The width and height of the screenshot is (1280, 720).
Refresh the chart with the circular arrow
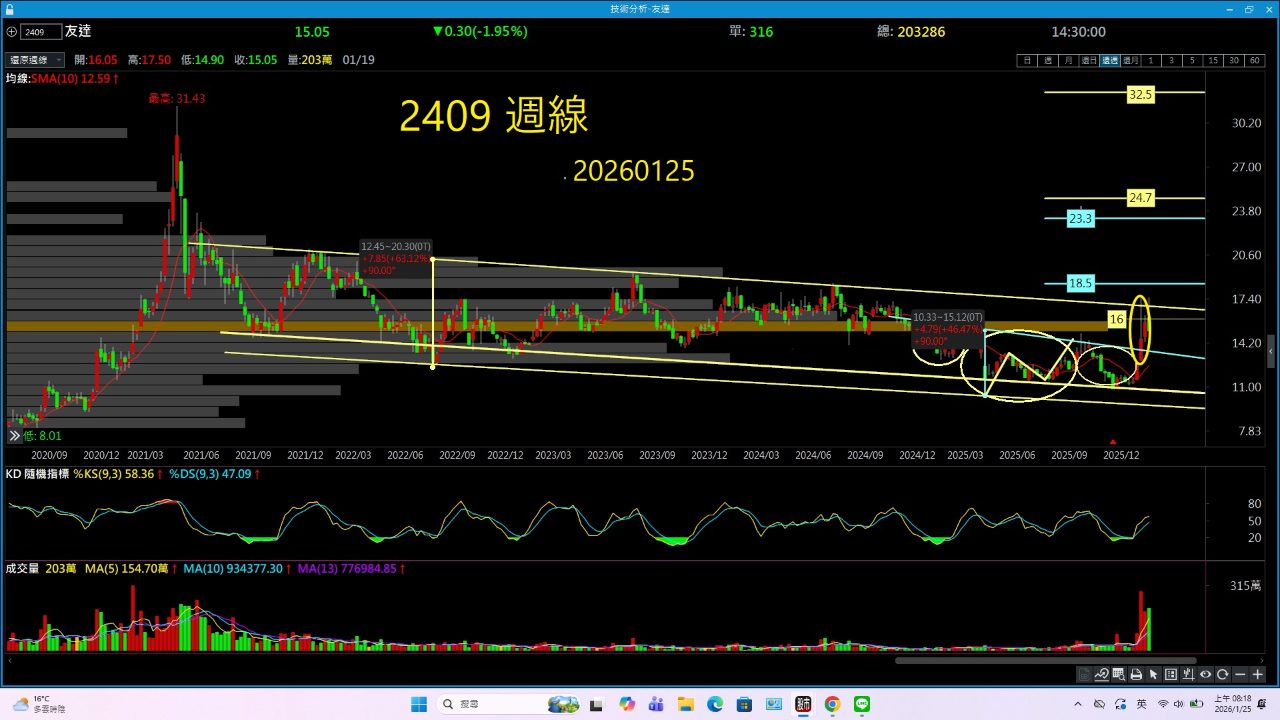[x=1222, y=675]
